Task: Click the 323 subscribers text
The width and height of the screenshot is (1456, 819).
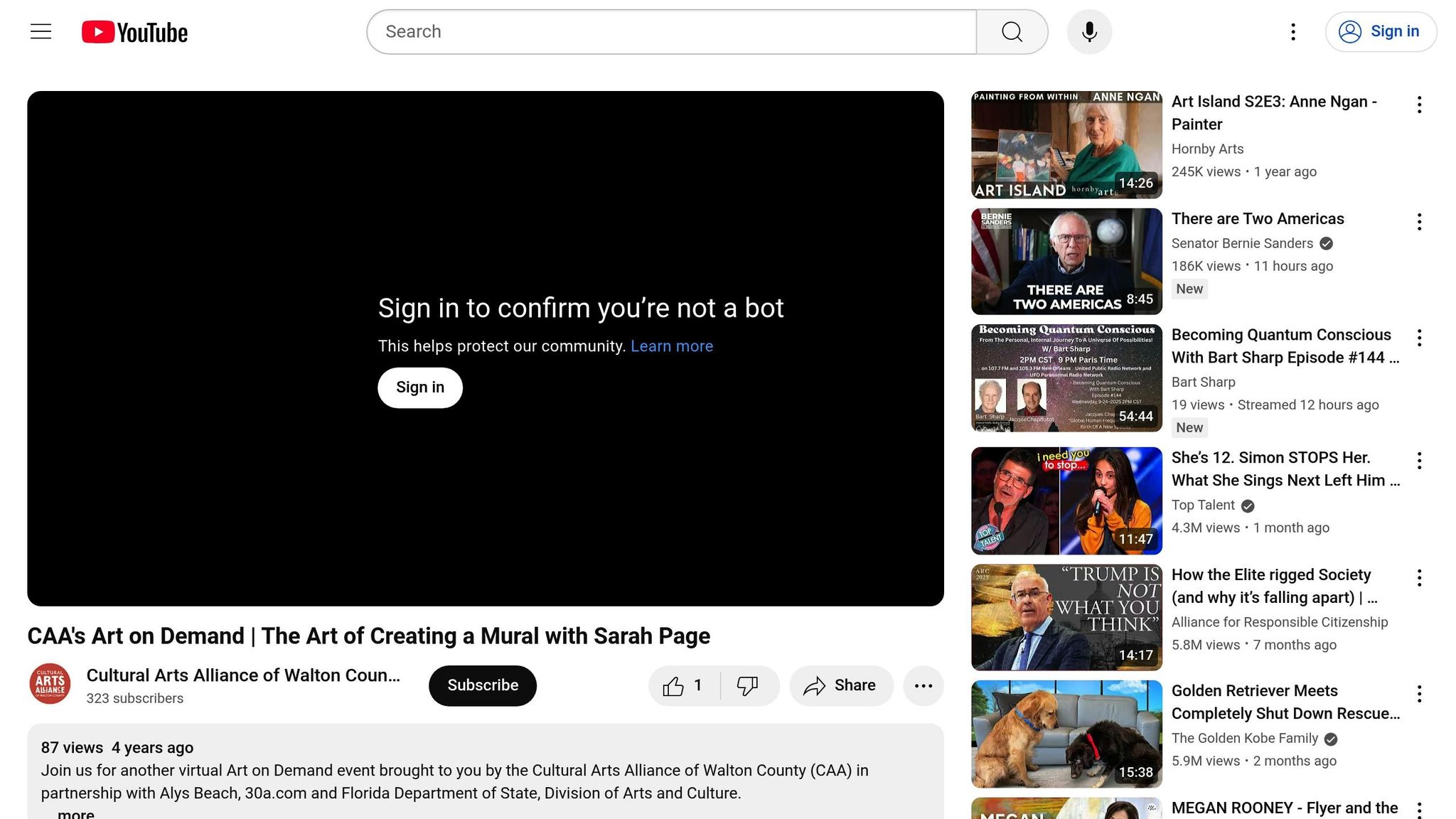Action: coord(135,699)
